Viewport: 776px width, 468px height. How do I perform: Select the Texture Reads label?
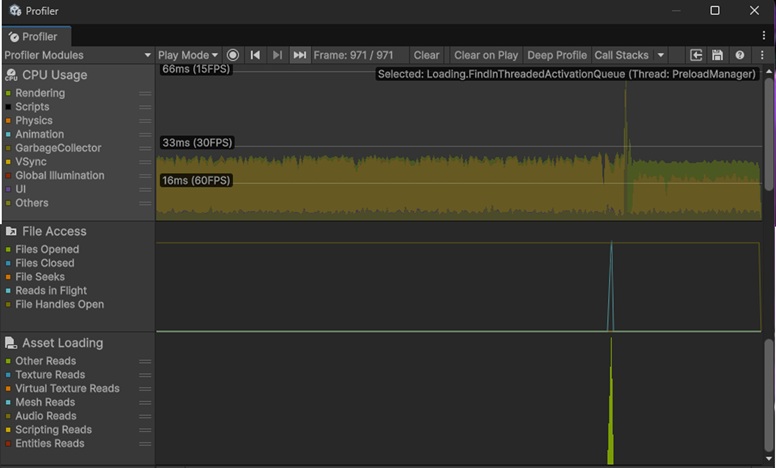(x=50, y=375)
